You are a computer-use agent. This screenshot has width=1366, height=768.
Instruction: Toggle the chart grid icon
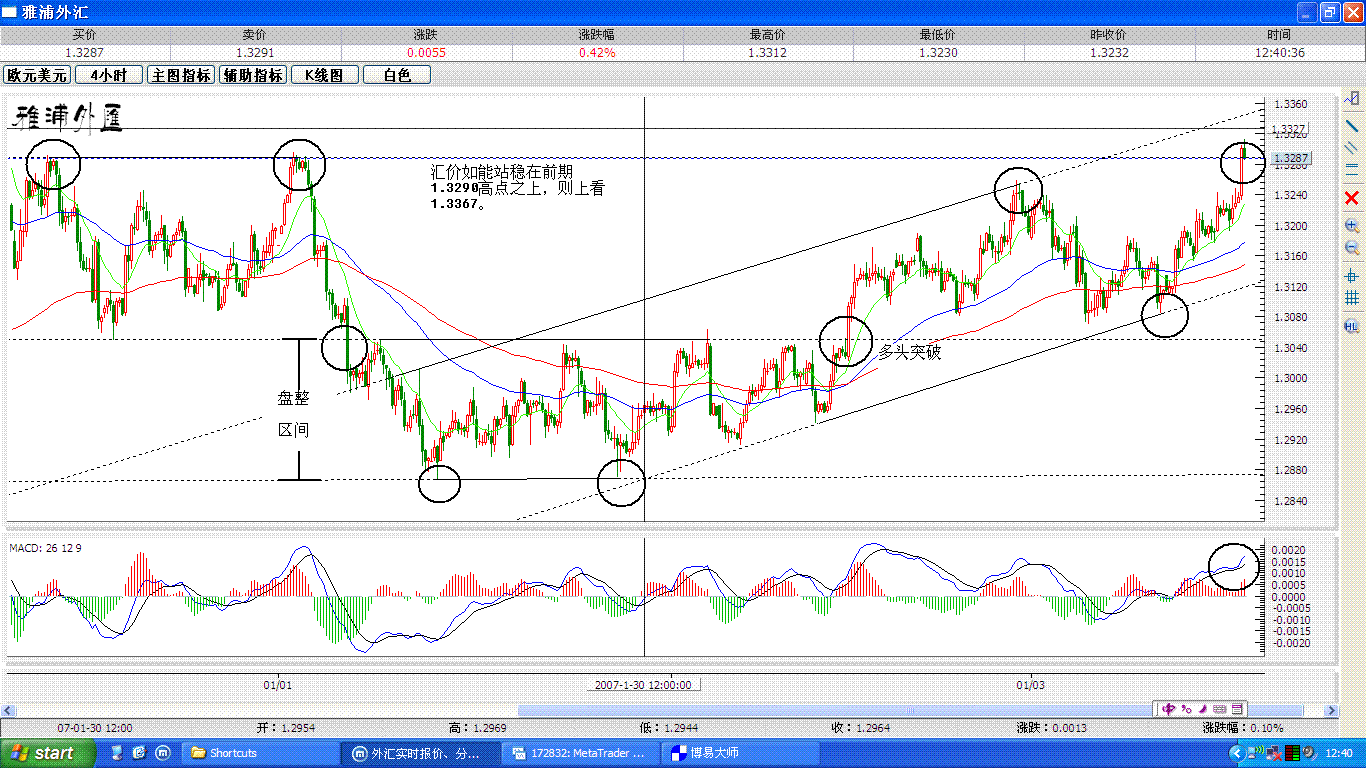[x=1352, y=297]
